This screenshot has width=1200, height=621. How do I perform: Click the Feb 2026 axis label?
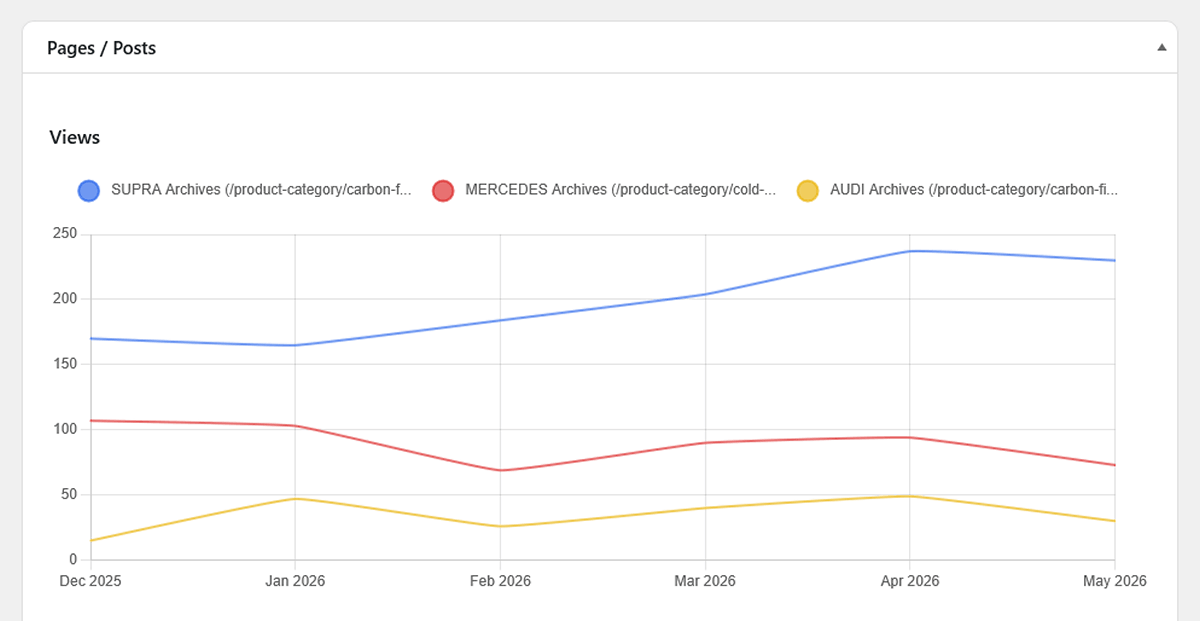(500, 581)
